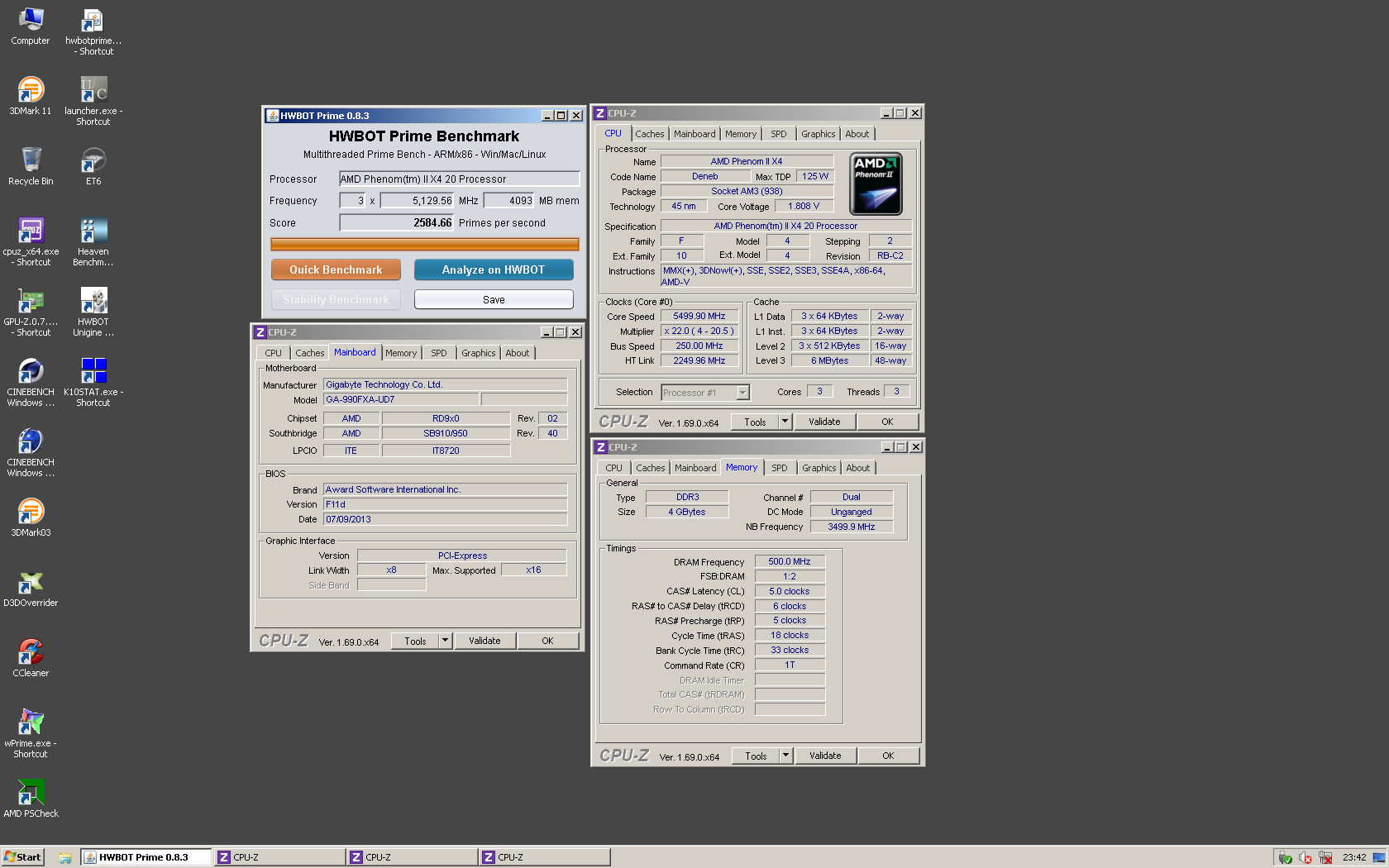
Task: Click the Score field showing 2584.66
Action: (x=397, y=222)
